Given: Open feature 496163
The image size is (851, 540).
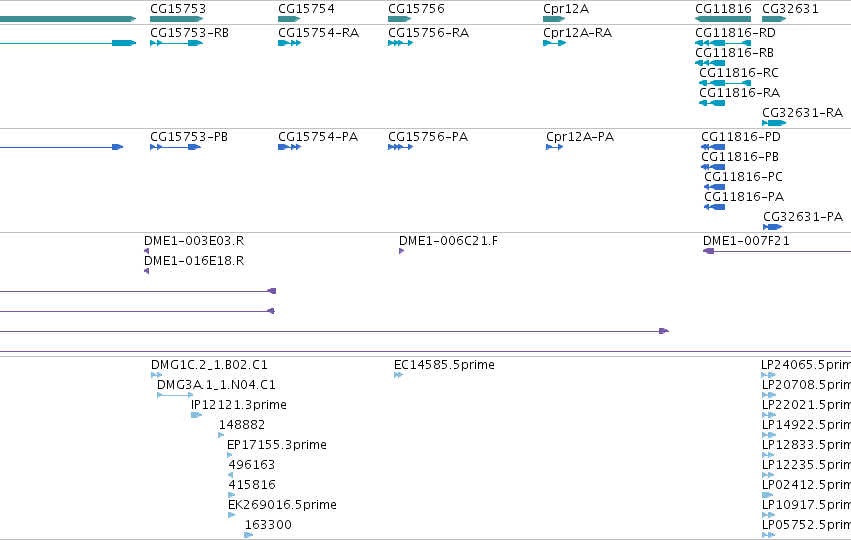Looking at the screenshot, I should point(231,475).
